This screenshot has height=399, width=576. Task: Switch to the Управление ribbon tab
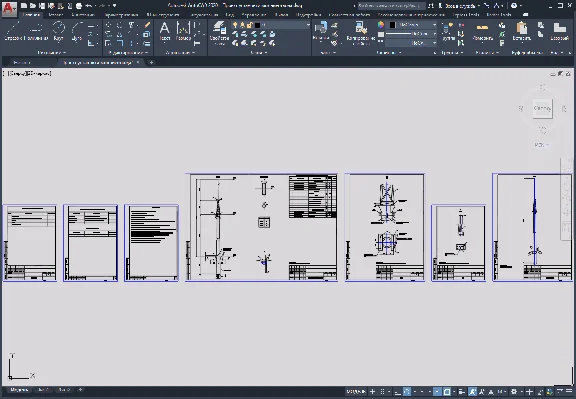point(254,15)
